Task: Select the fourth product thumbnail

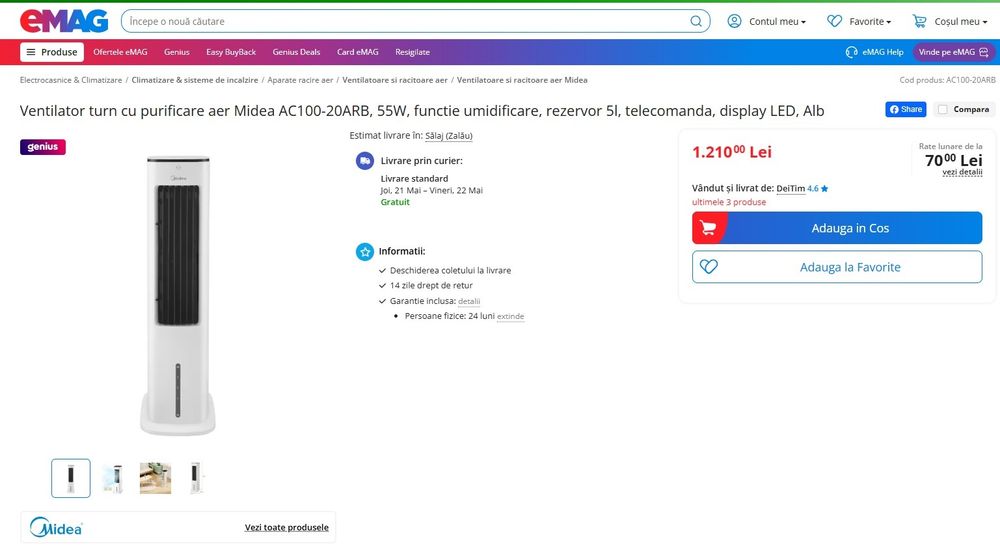Action: [x=197, y=478]
